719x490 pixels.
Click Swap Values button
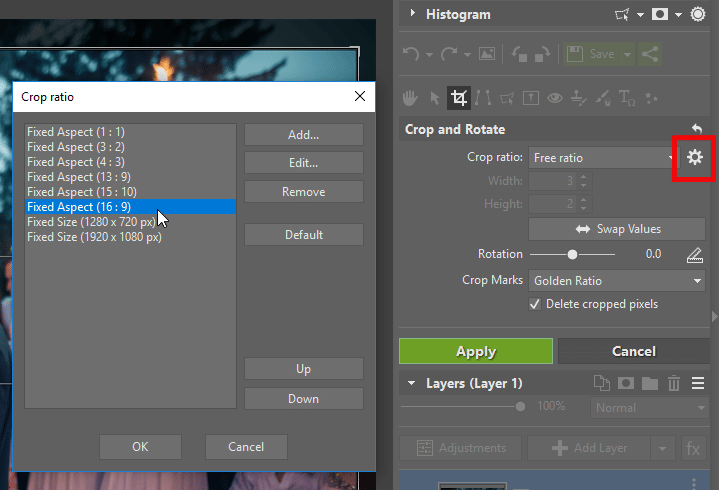[x=617, y=229]
